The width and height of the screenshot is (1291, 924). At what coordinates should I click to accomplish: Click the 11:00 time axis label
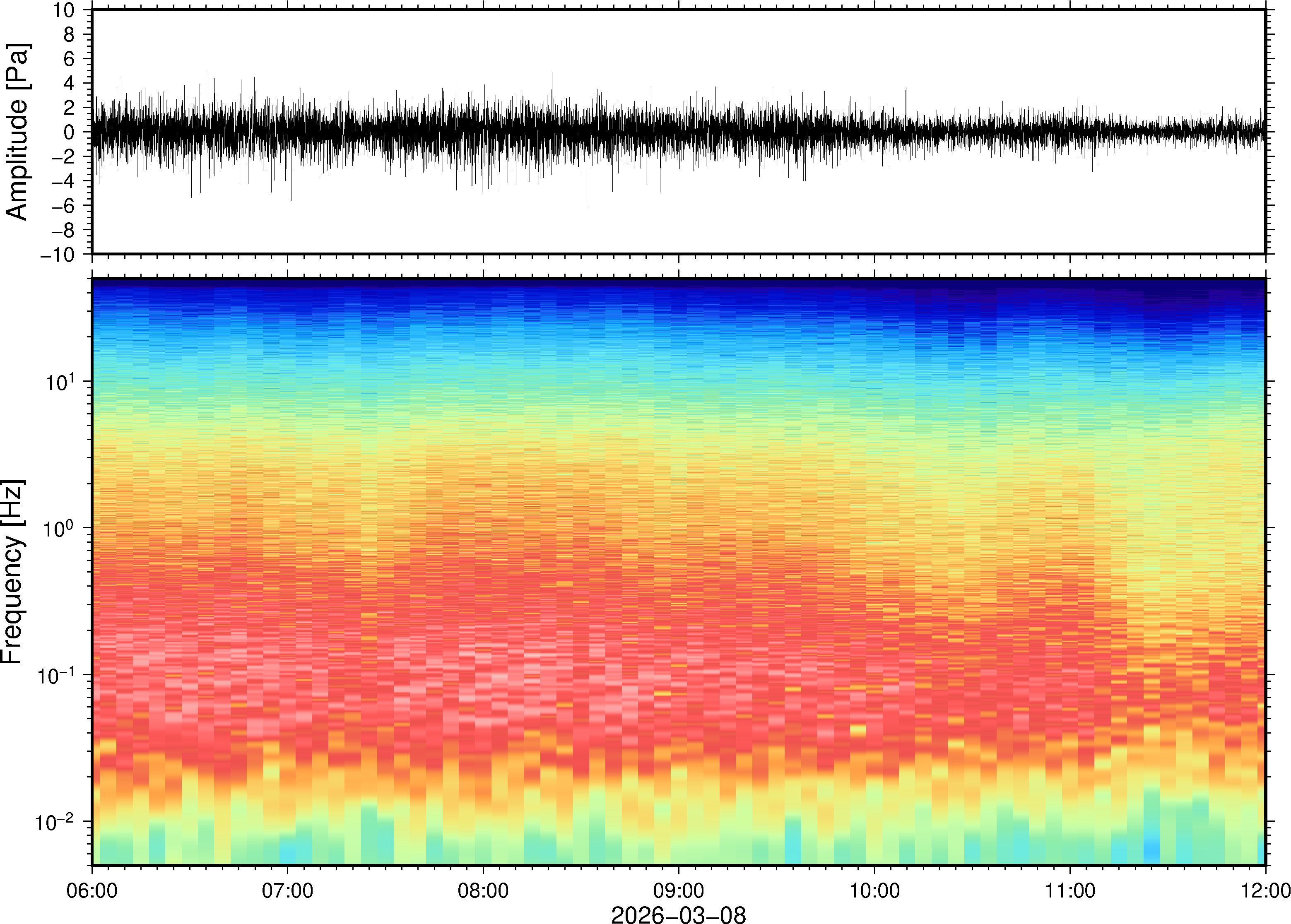[1069, 890]
